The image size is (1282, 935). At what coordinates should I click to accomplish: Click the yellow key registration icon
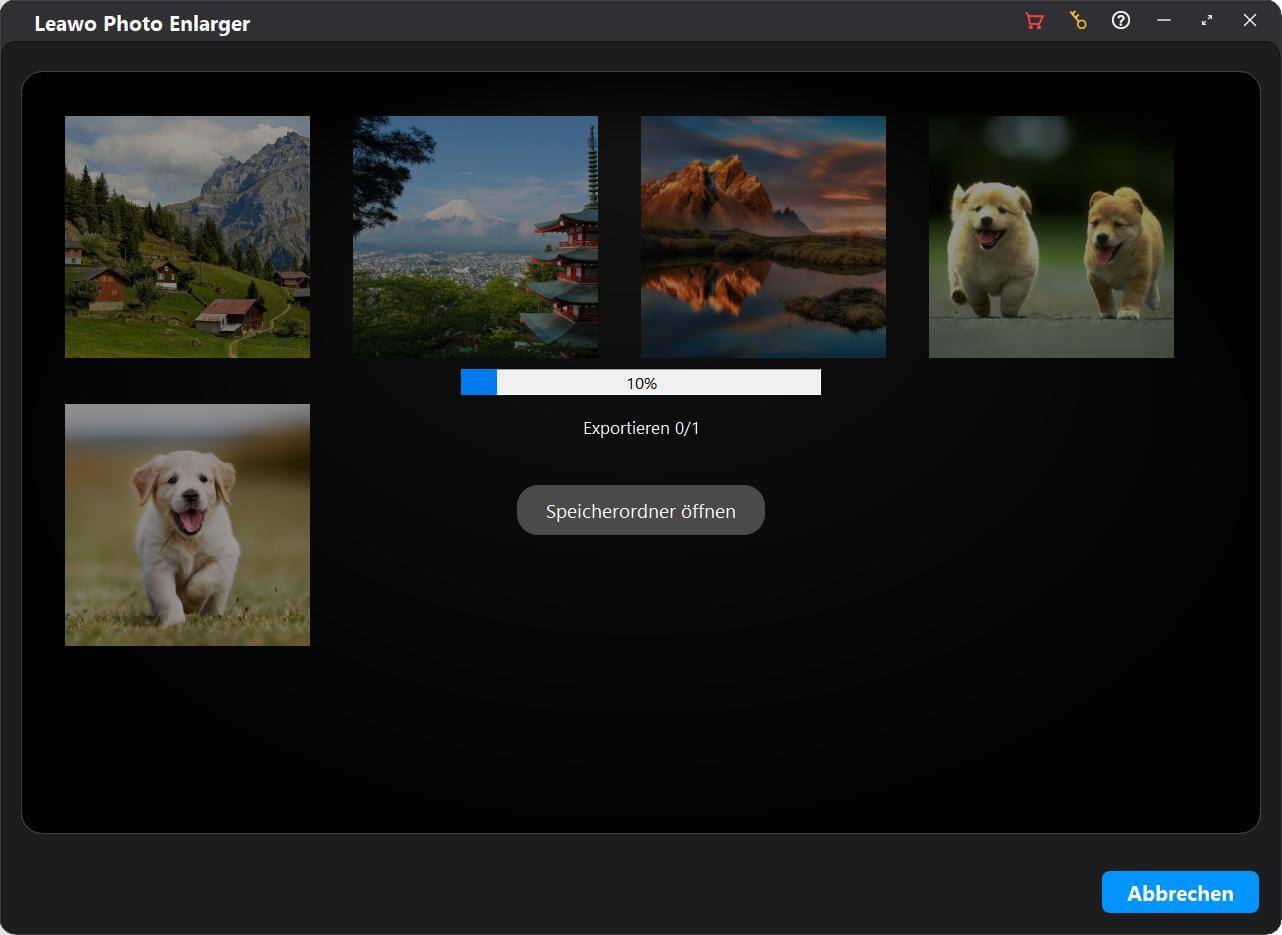[1078, 21]
